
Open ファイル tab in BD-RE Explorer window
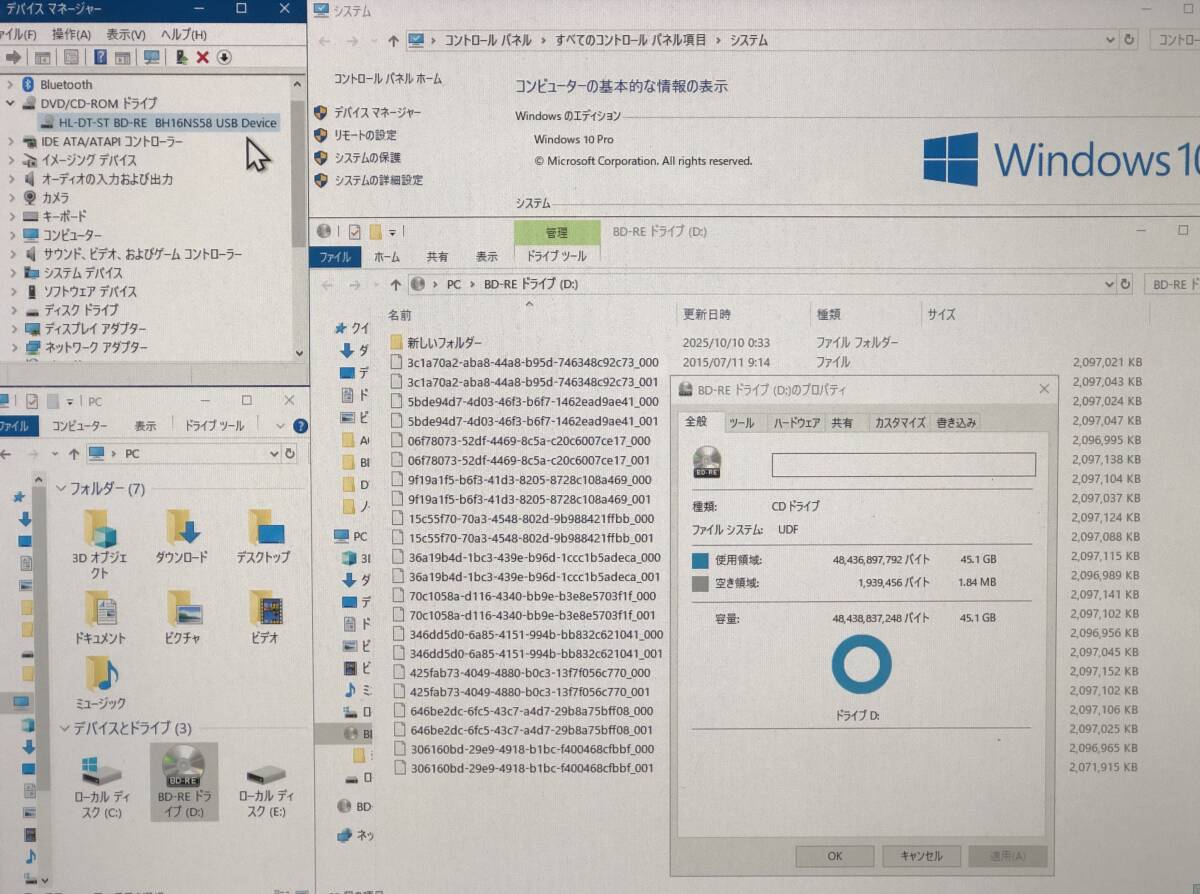[x=335, y=257]
